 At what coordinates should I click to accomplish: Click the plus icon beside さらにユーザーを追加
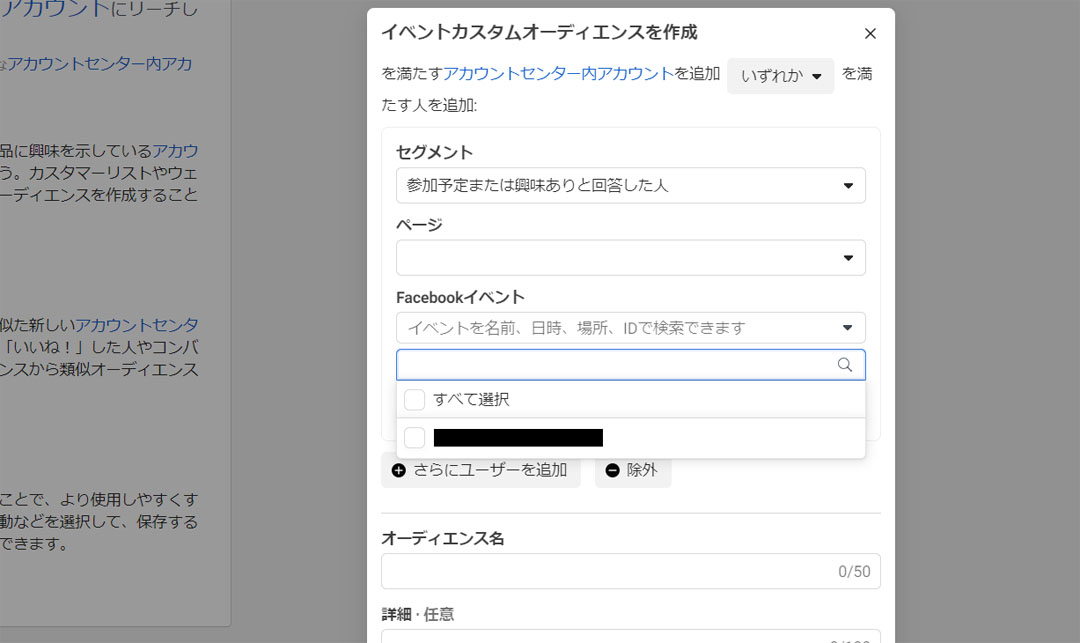tap(399, 470)
